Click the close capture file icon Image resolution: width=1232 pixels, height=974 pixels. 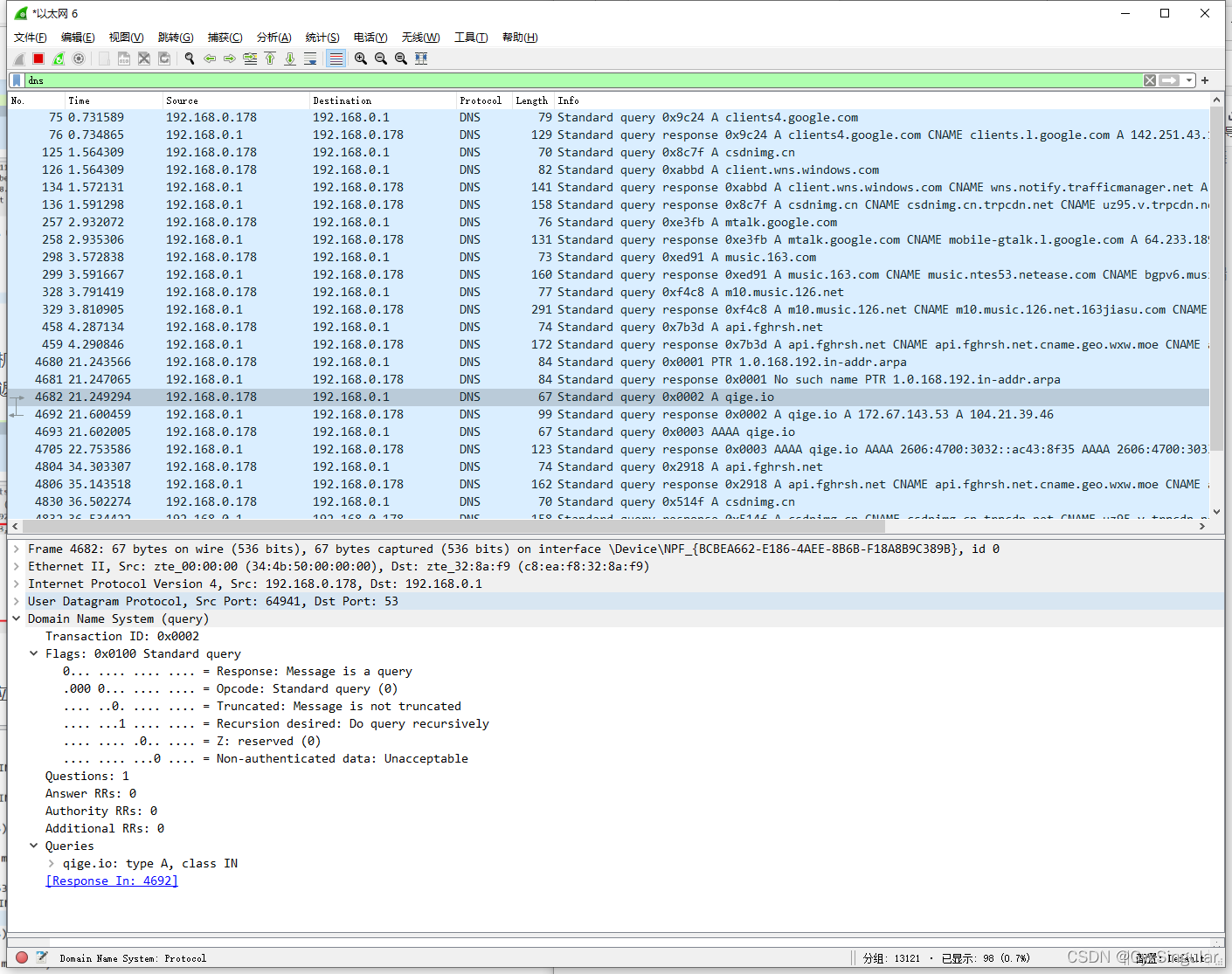click(x=144, y=59)
